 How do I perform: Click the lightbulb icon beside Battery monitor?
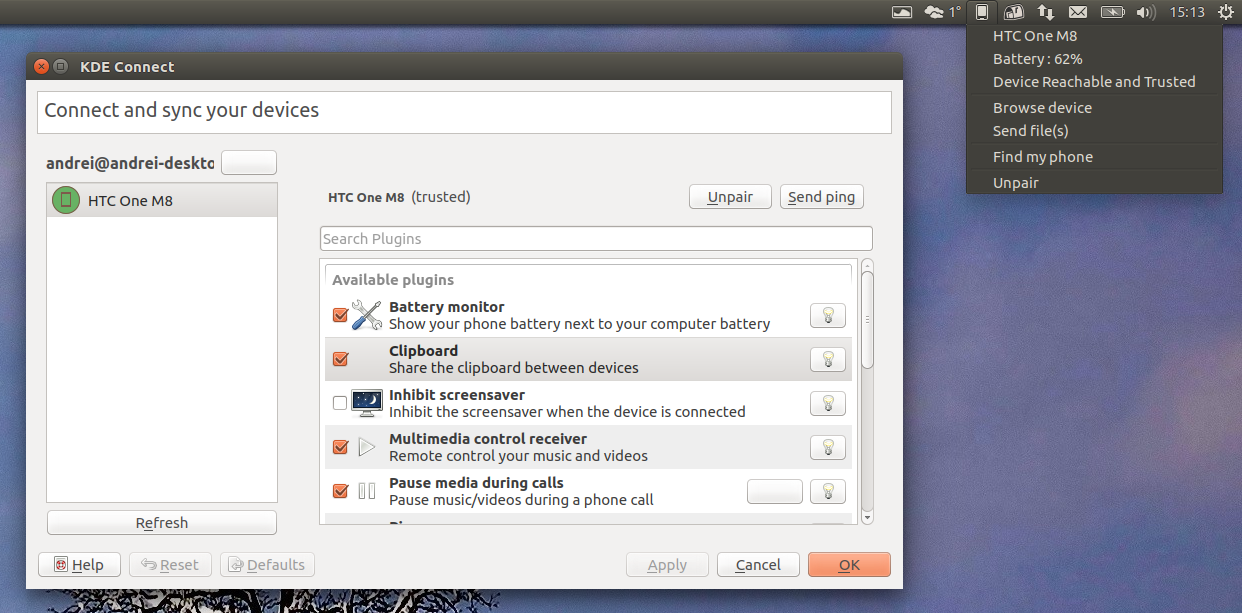[827, 315]
